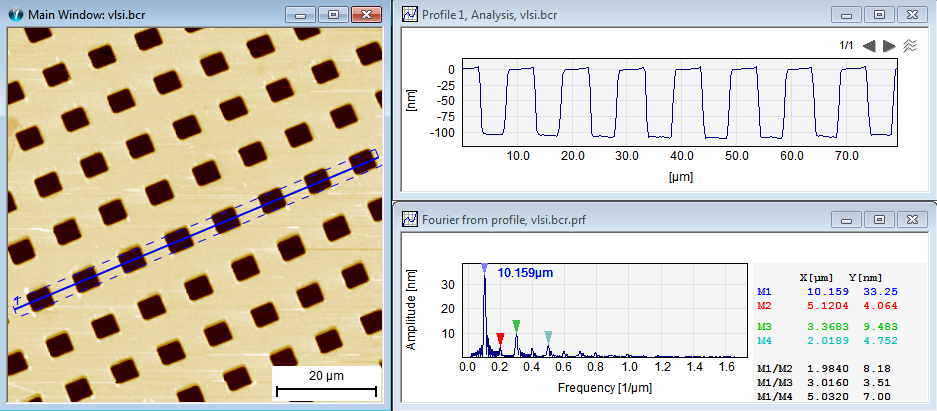Click the [µm] axis label under profile plot
Viewport: 937px width, 411px height.
681,177
